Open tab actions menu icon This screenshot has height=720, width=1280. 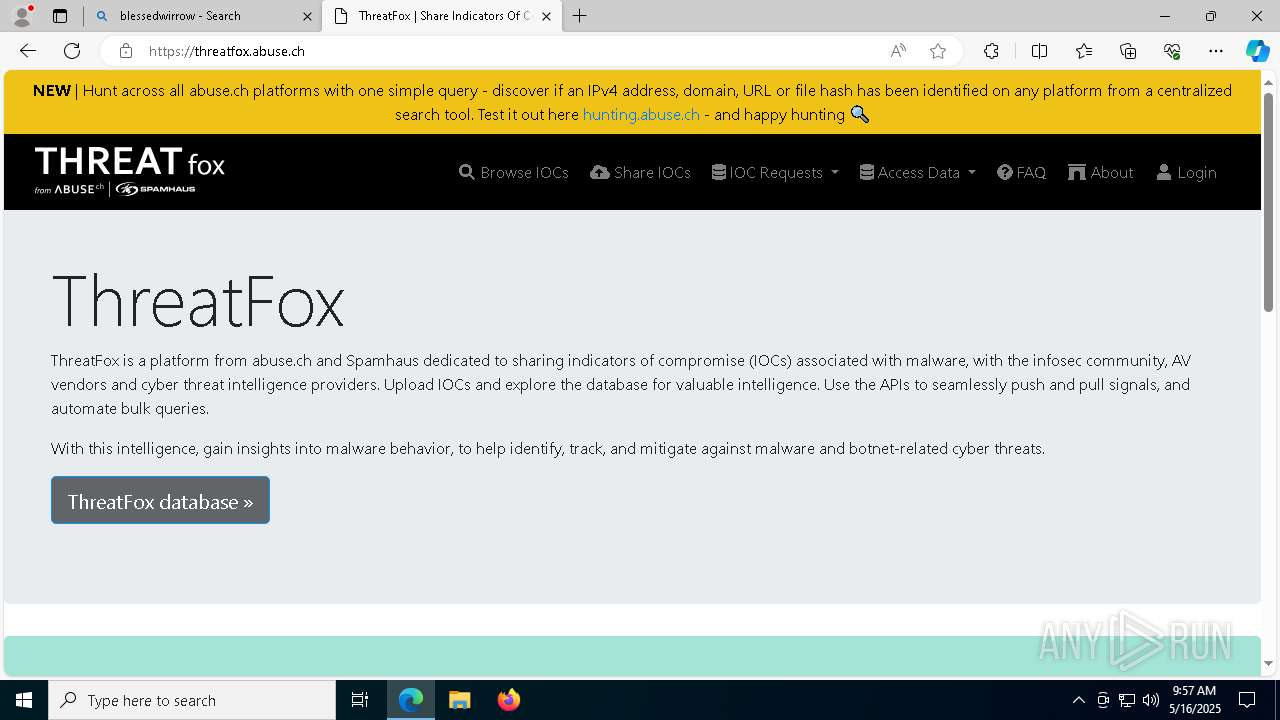[x=60, y=16]
